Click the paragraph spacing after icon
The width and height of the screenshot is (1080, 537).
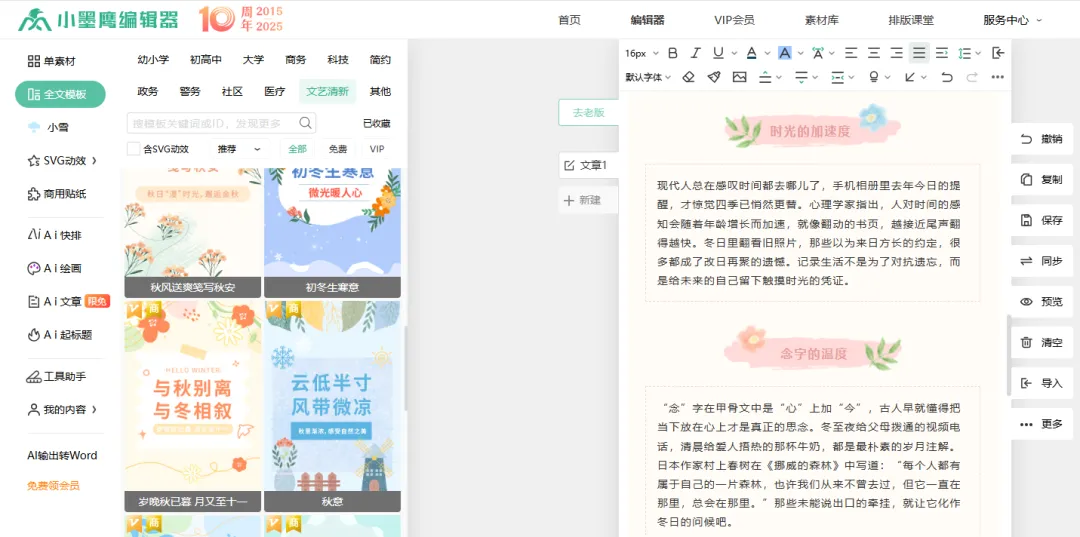801,77
